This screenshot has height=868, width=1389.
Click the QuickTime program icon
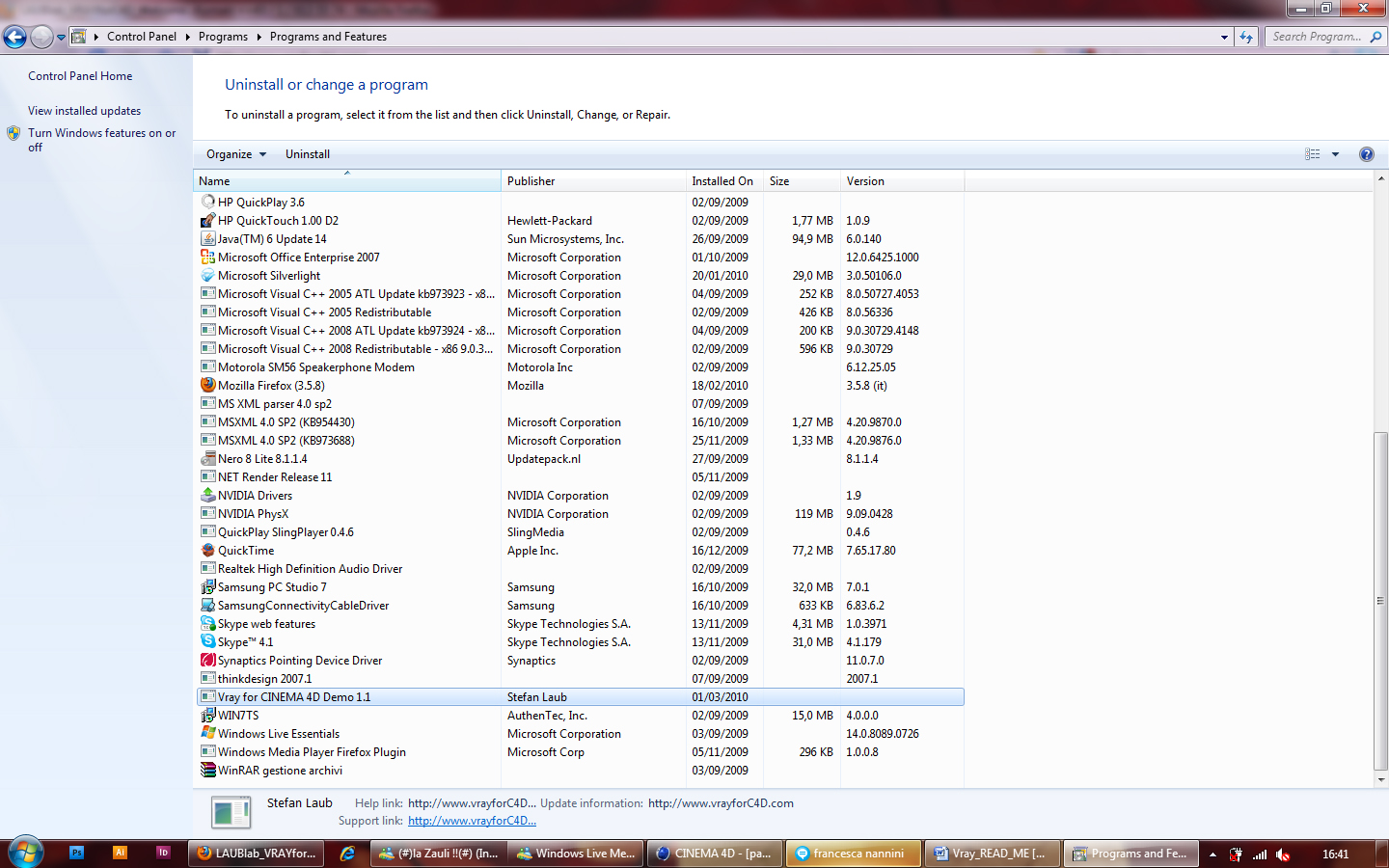tap(207, 550)
